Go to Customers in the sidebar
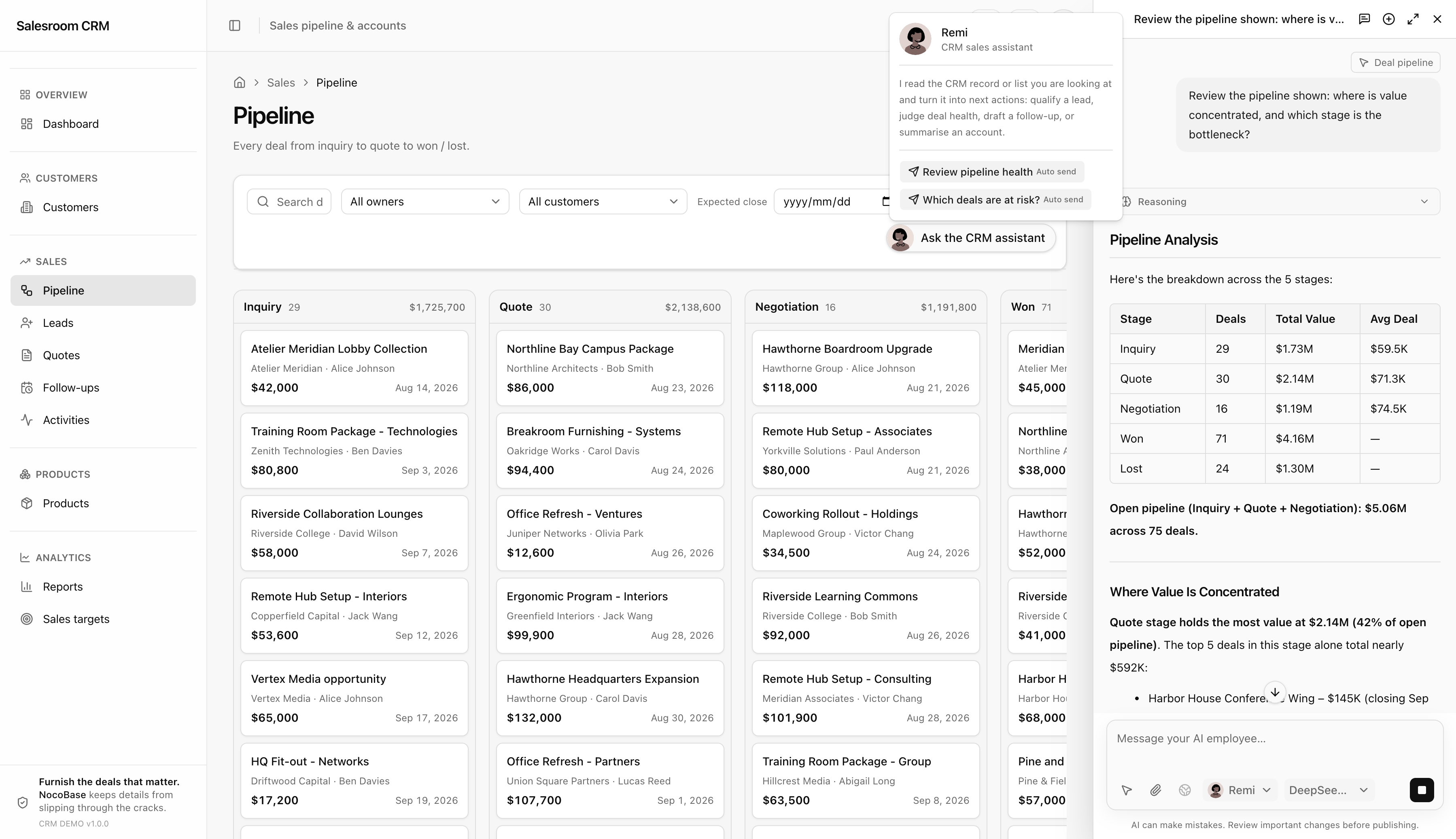 coord(103,208)
